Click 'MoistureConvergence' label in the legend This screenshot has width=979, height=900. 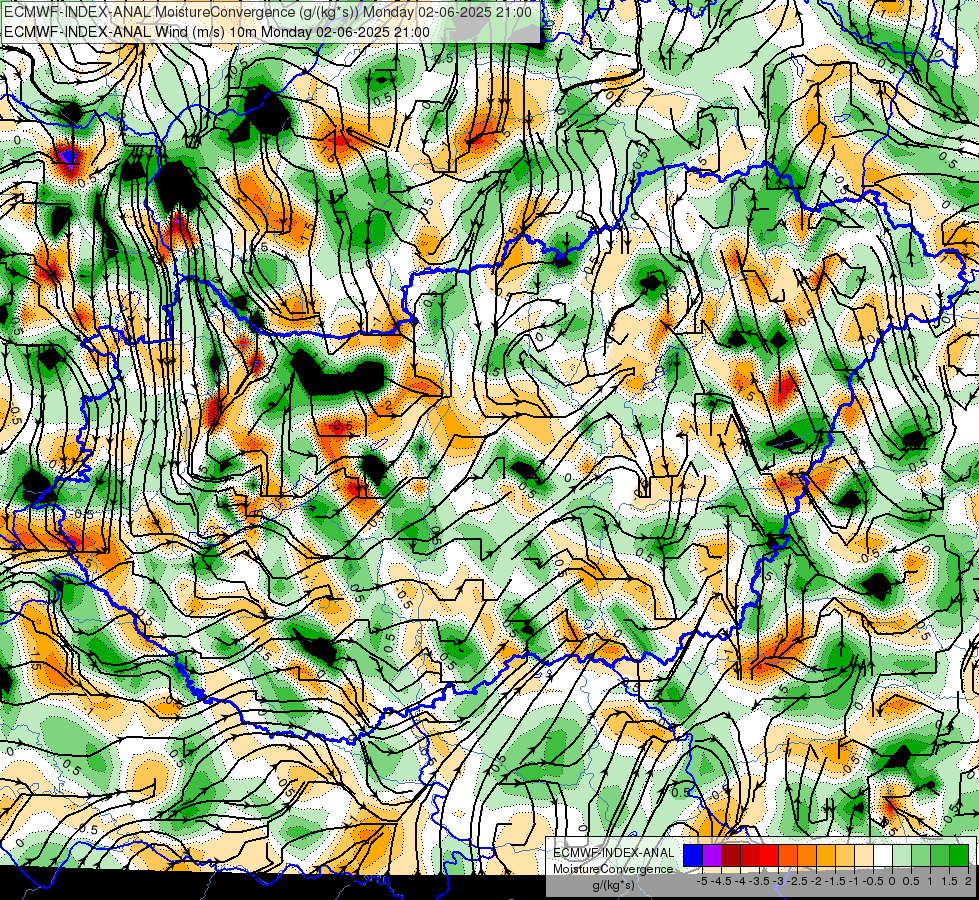point(613,869)
